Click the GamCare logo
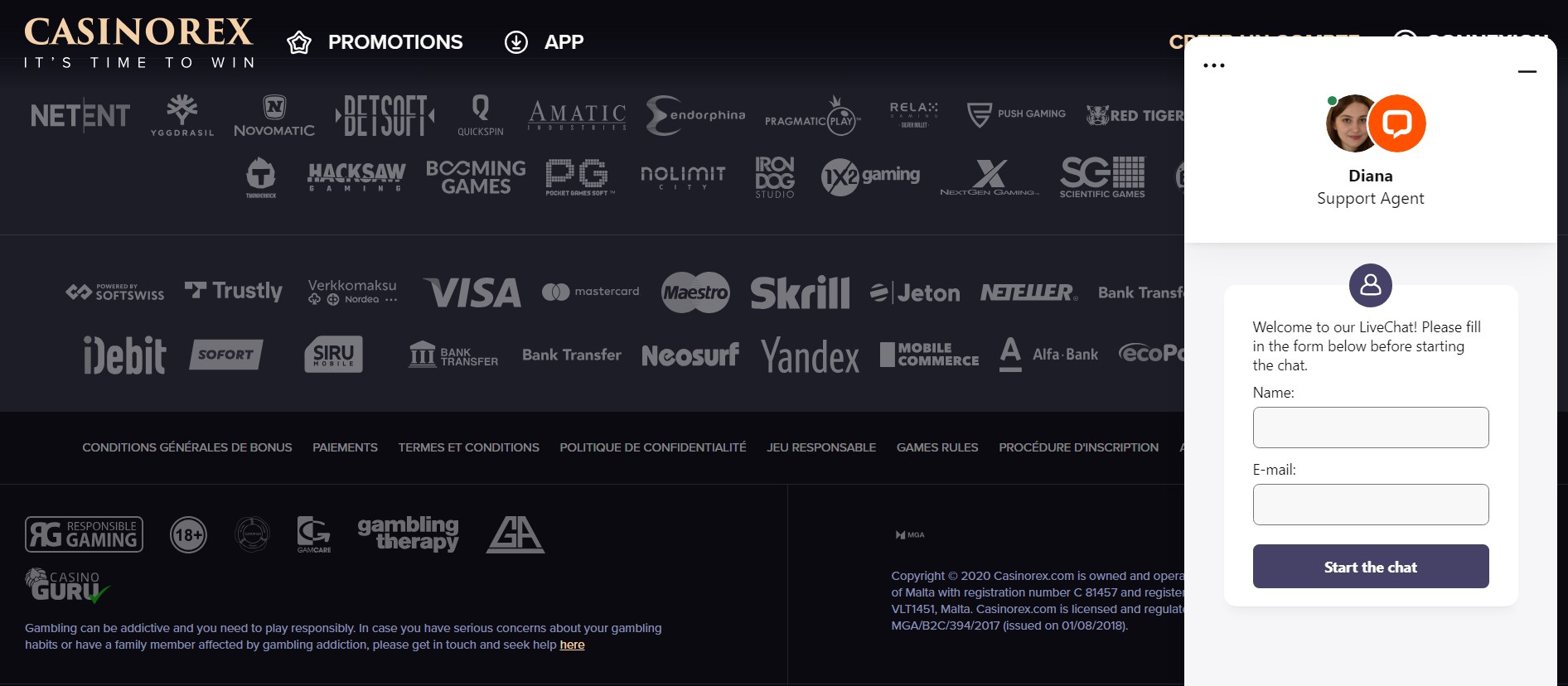The image size is (1568, 686). click(314, 534)
